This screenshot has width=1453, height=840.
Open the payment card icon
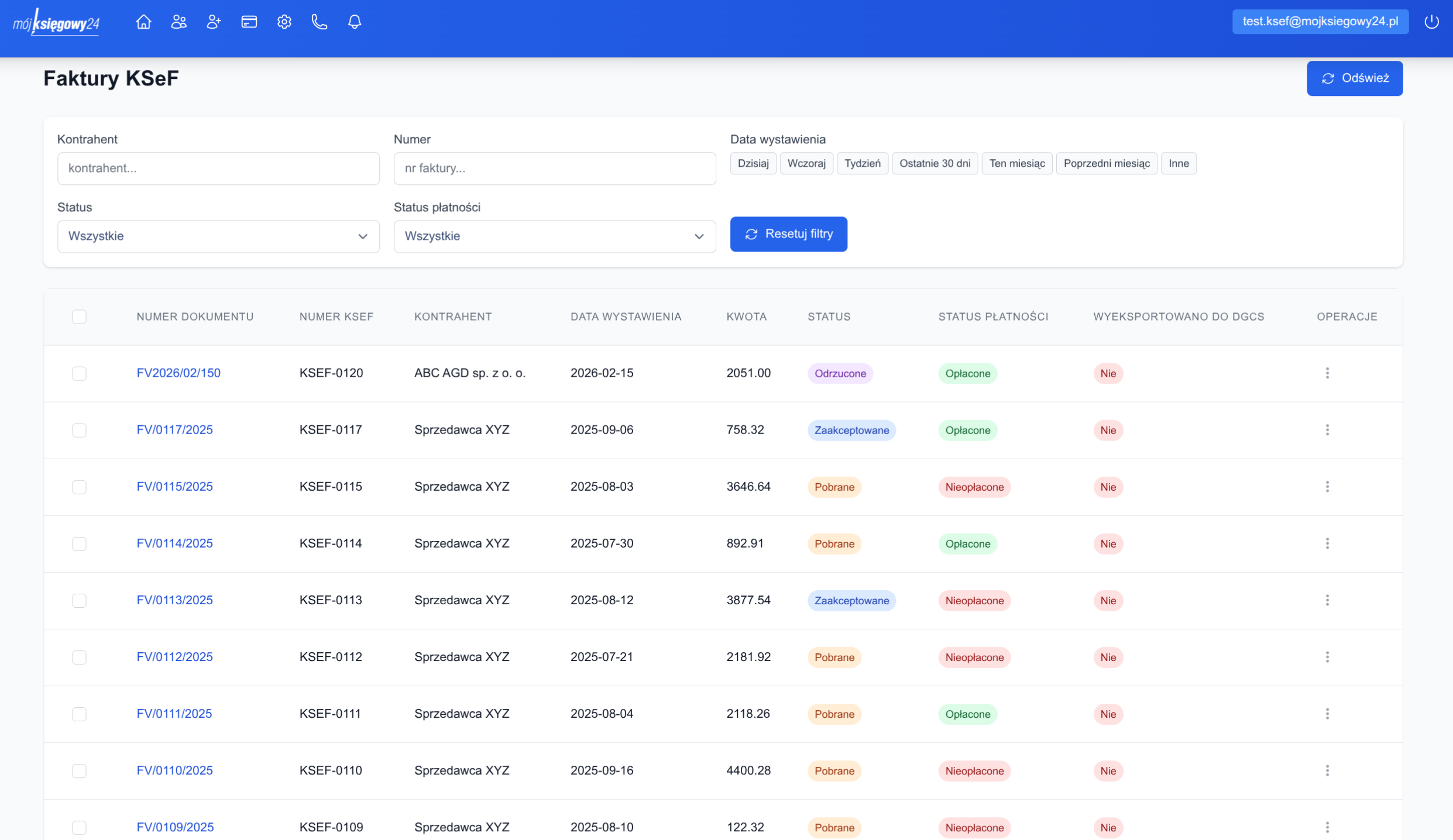pos(249,22)
